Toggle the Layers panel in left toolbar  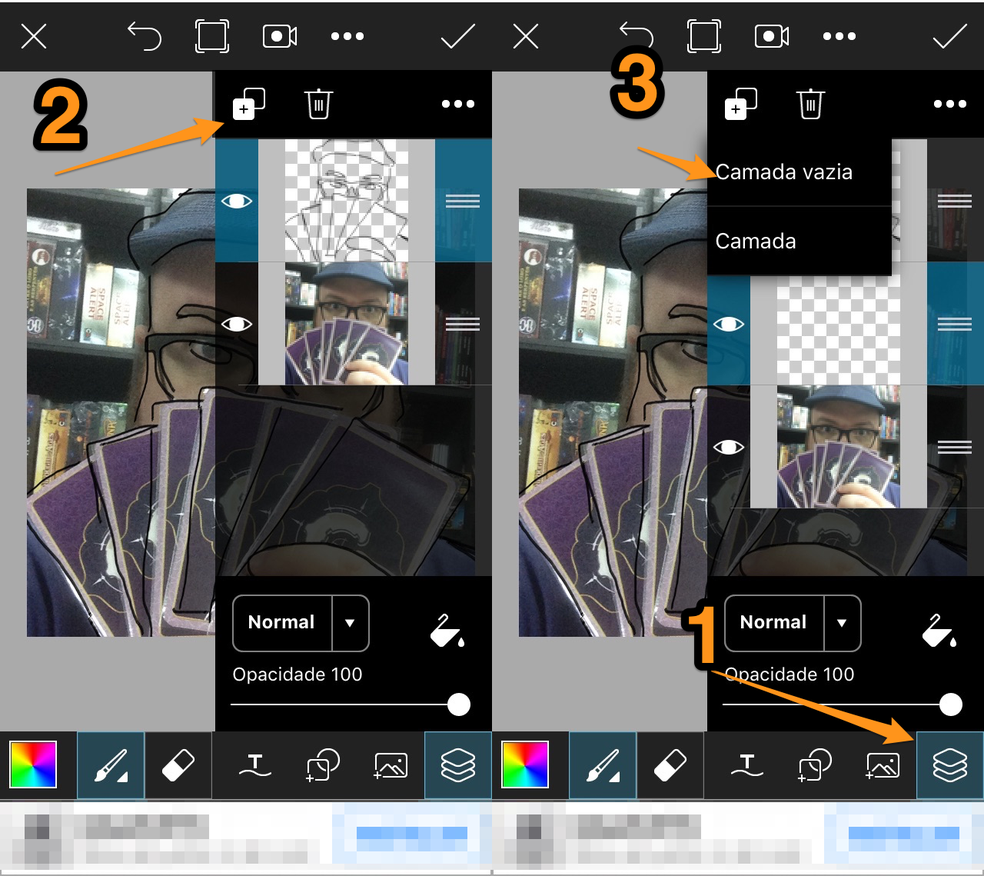pos(458,765)
